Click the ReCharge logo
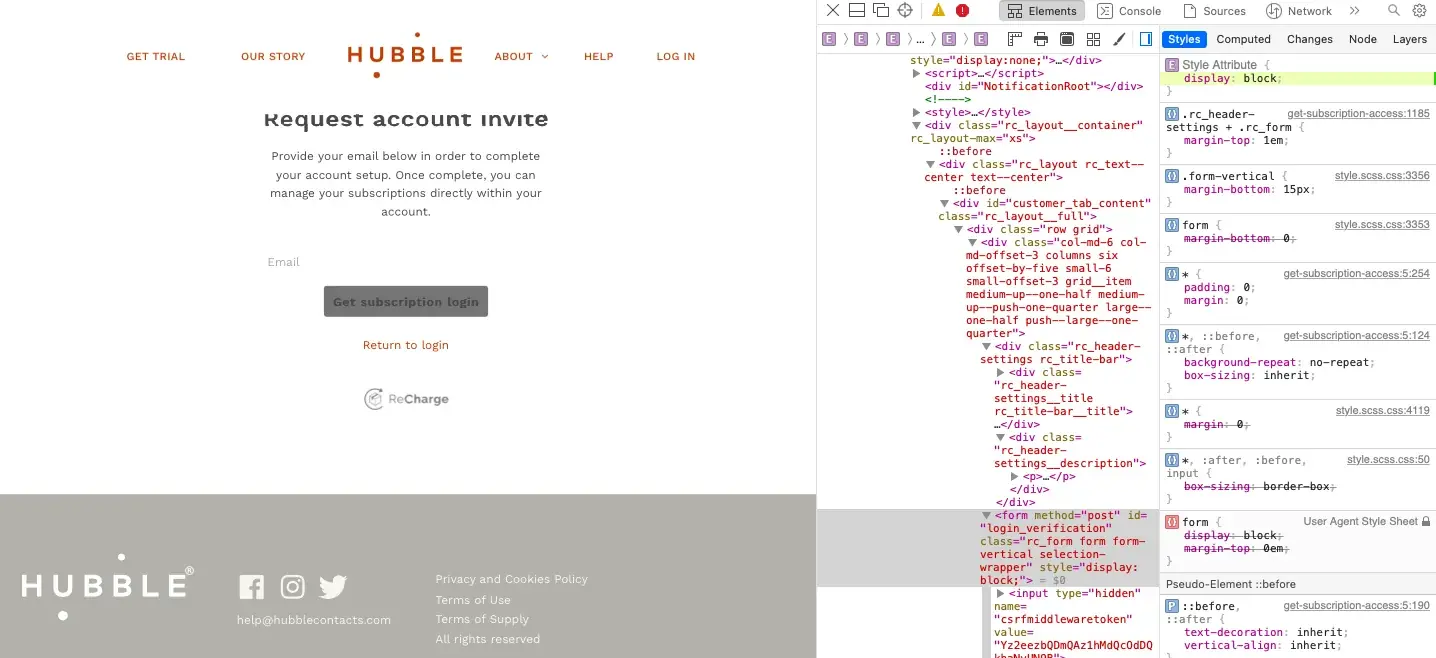 [406, 399]
